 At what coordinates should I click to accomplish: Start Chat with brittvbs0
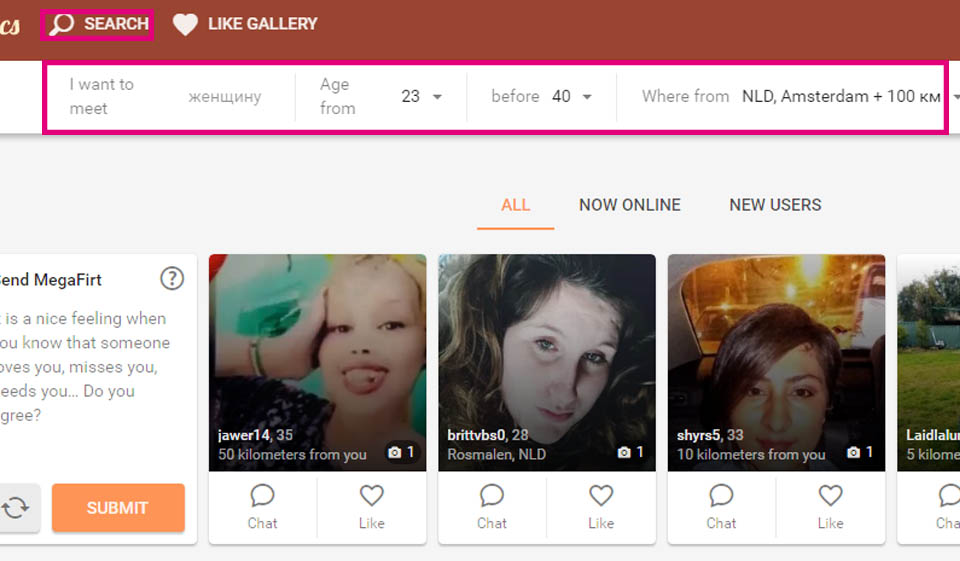pos(491,506)
